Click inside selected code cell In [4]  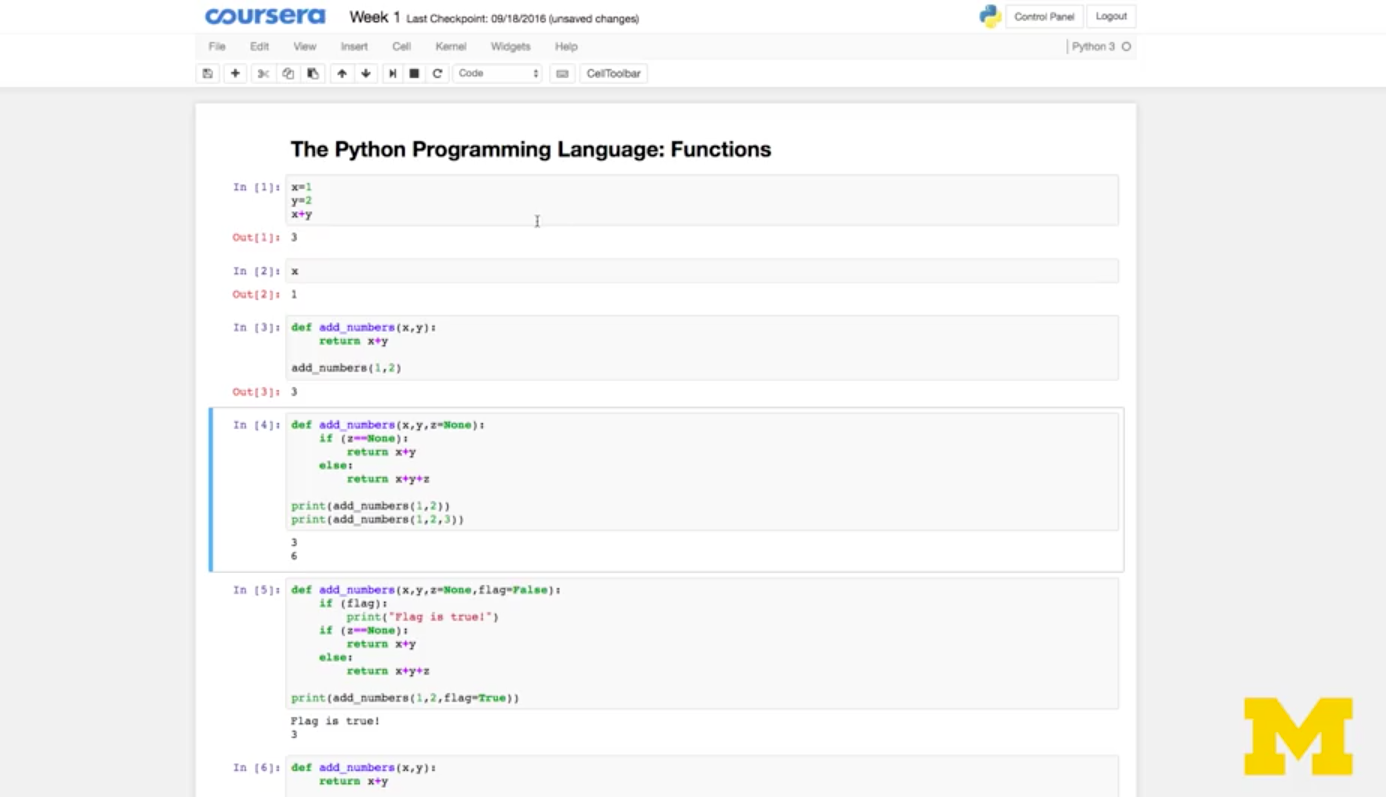[702, 472]
